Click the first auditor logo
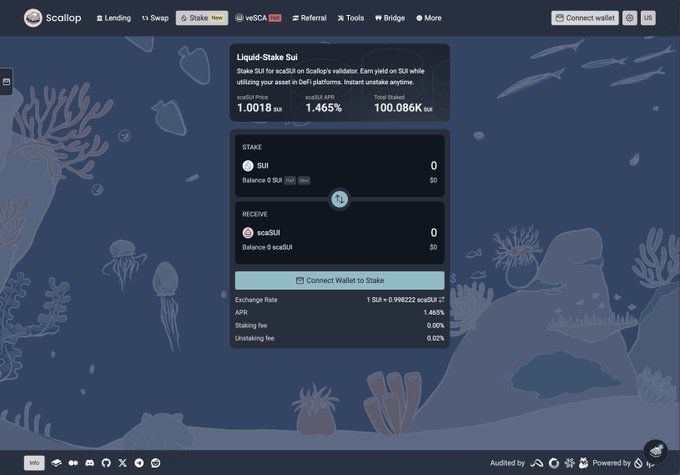680x475 pixels. point(536,463)
